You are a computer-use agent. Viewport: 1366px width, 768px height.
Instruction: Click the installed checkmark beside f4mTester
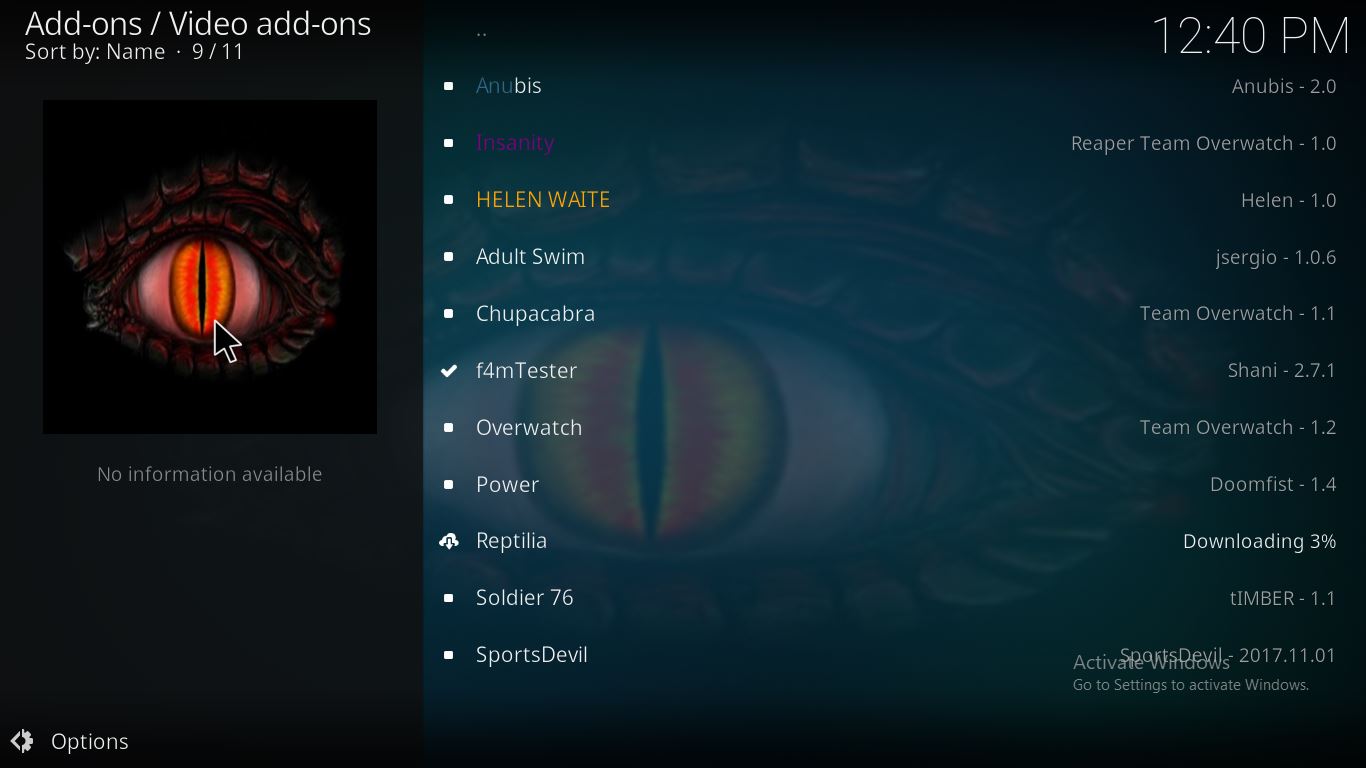point(449,371)
